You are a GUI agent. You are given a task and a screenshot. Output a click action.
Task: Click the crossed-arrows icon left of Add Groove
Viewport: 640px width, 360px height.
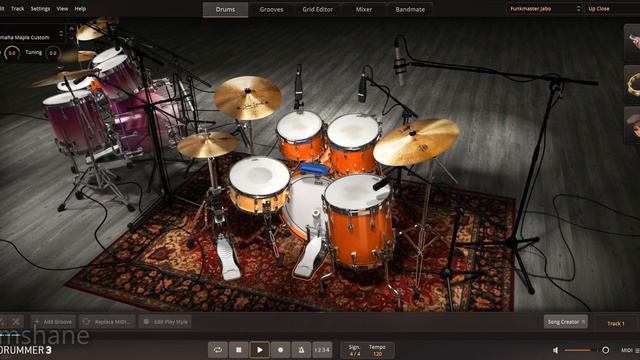[x=16, y=322]
